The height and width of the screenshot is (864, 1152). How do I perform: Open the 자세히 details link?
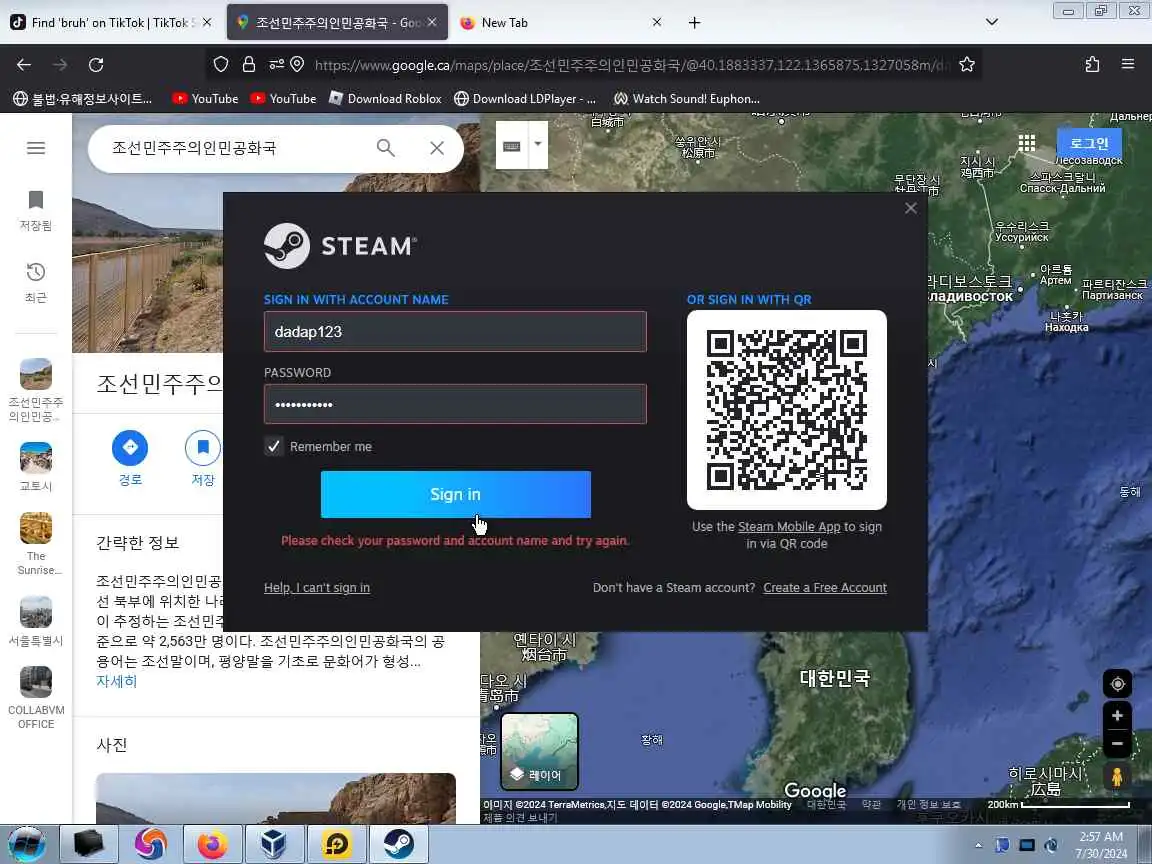[117, 681]
